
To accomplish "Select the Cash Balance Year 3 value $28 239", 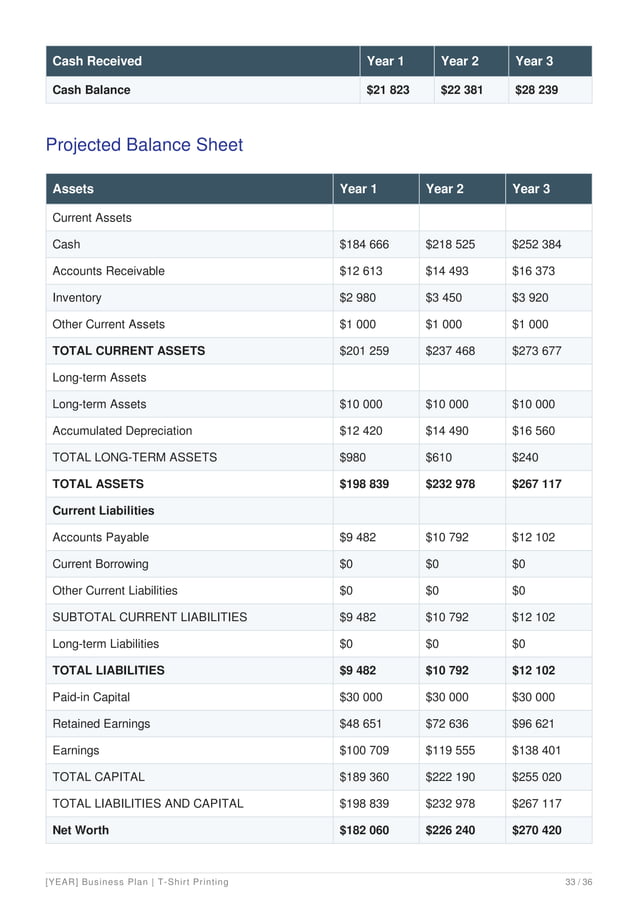I will tap(536, 90).
